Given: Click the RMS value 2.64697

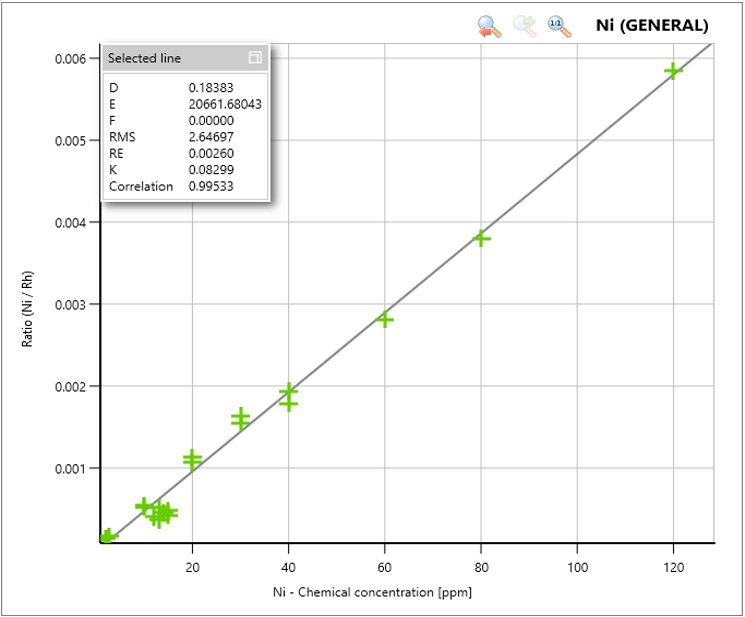Looking at the screenshot, I should pyautogui.click(x=212, y=137).
